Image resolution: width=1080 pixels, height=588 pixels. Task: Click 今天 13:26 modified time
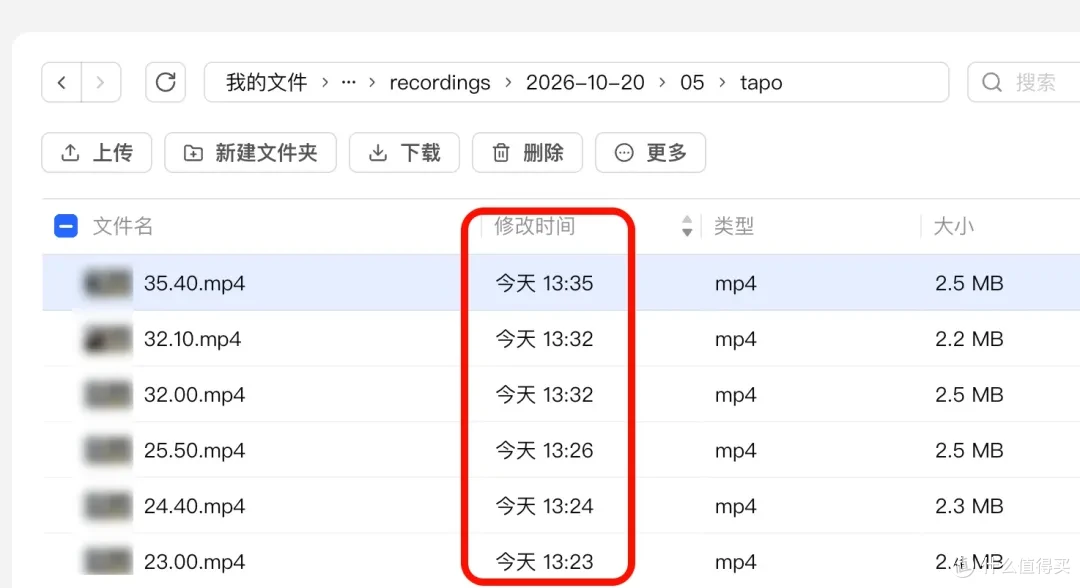544,451
